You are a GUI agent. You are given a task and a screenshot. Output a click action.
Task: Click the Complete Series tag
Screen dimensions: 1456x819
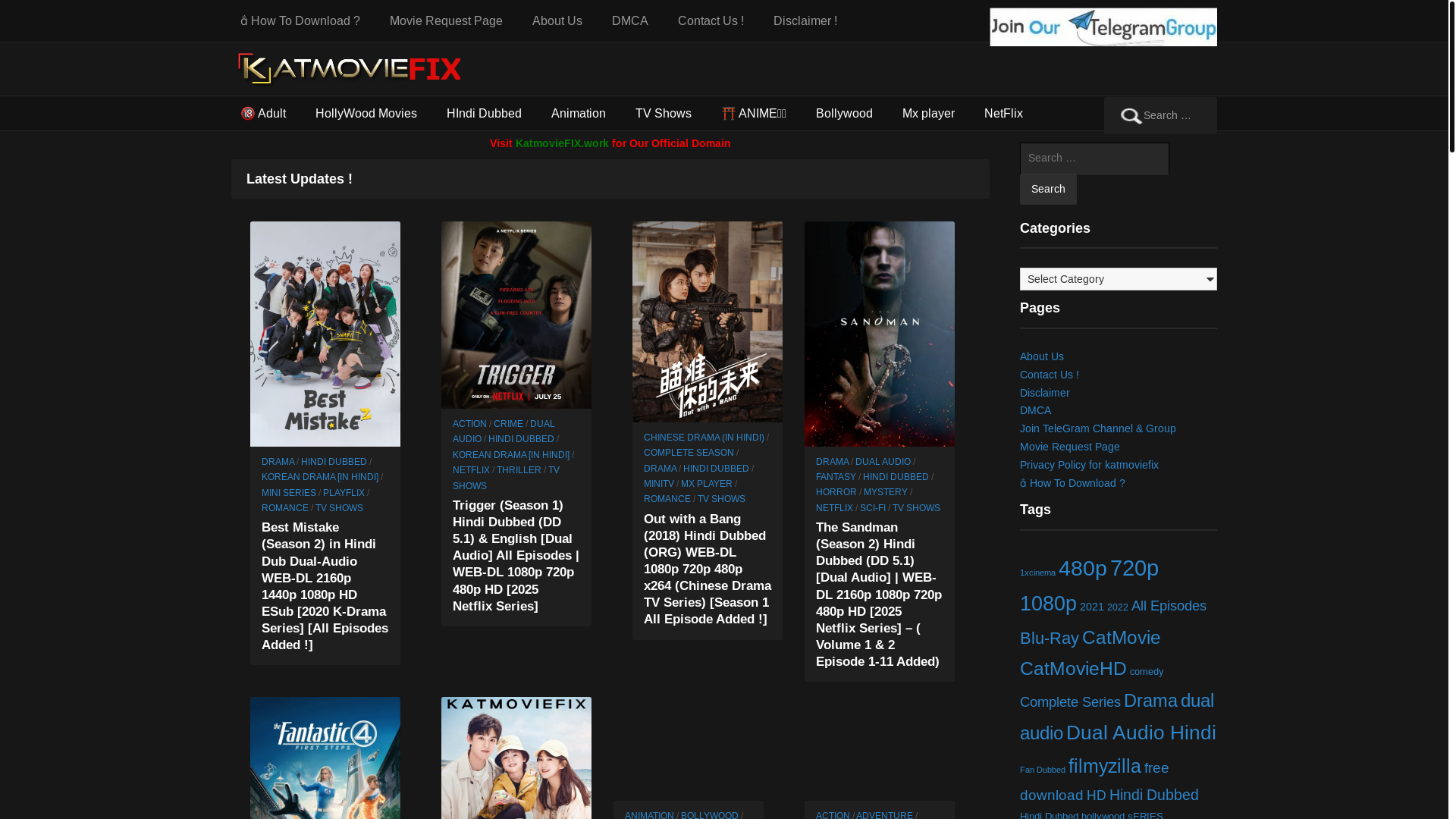point(1070,702)
